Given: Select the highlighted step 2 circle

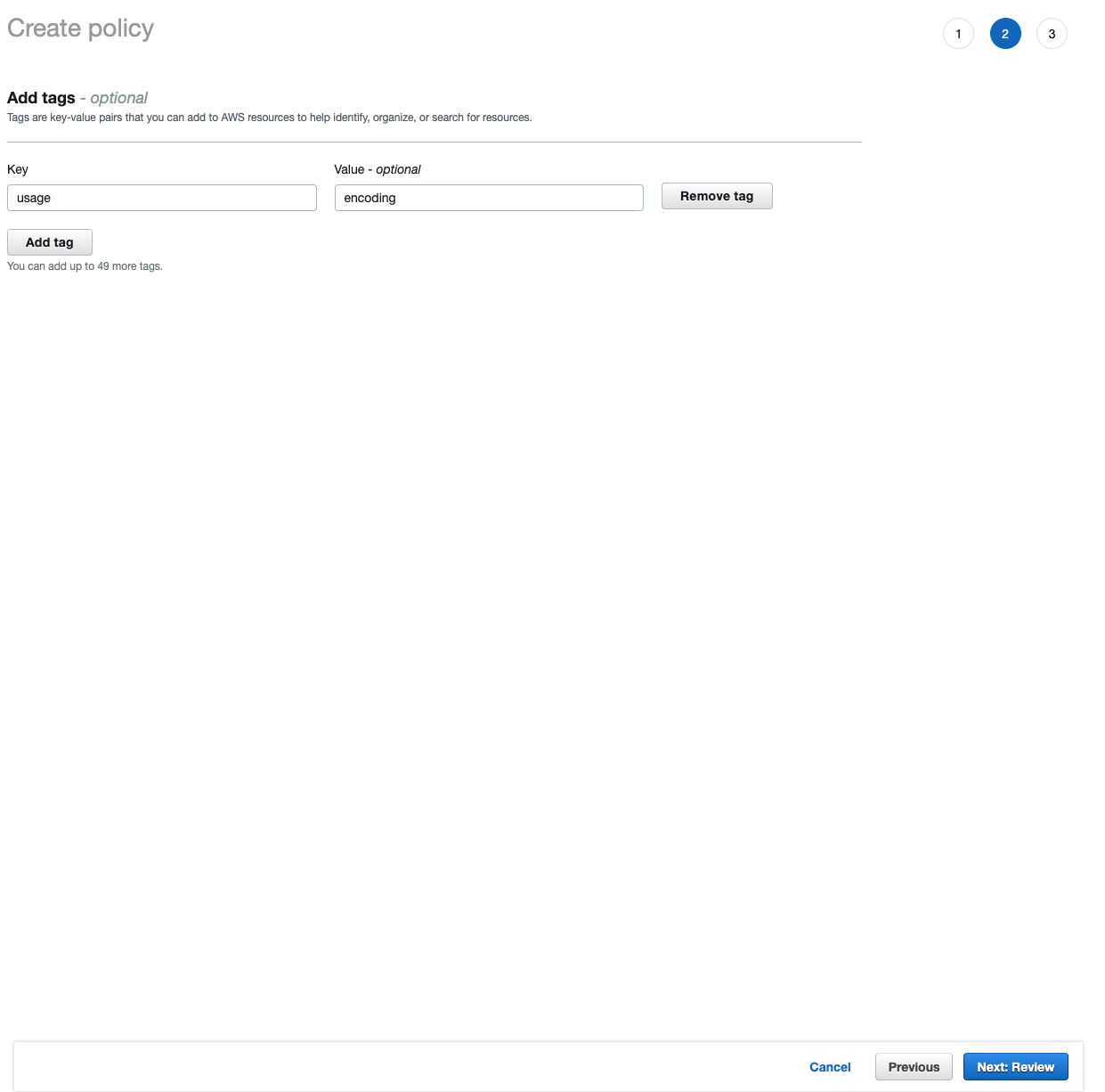Looking at the screenshot, I should (1004, 34).
